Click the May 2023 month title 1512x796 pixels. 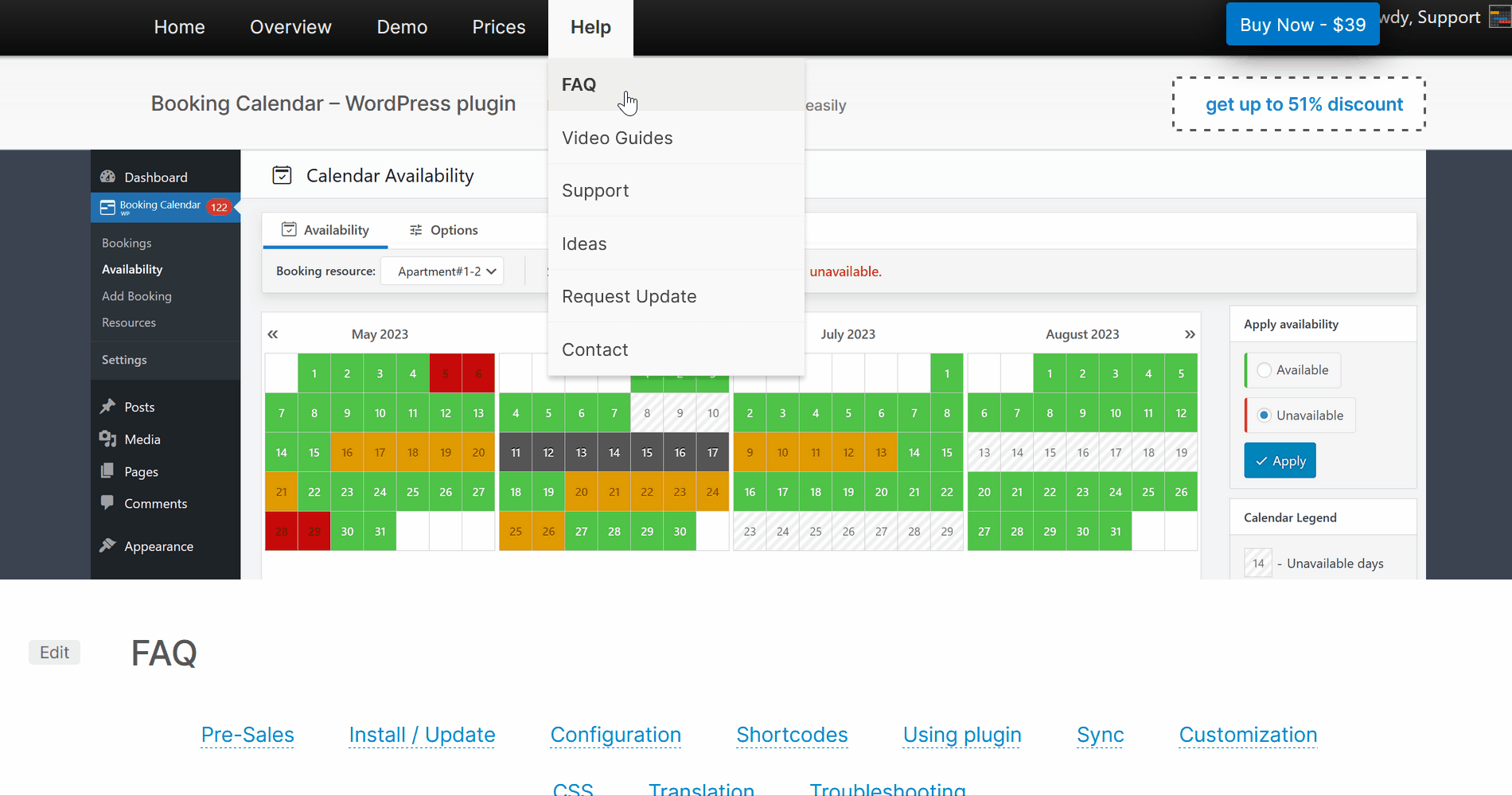point(380,334)
